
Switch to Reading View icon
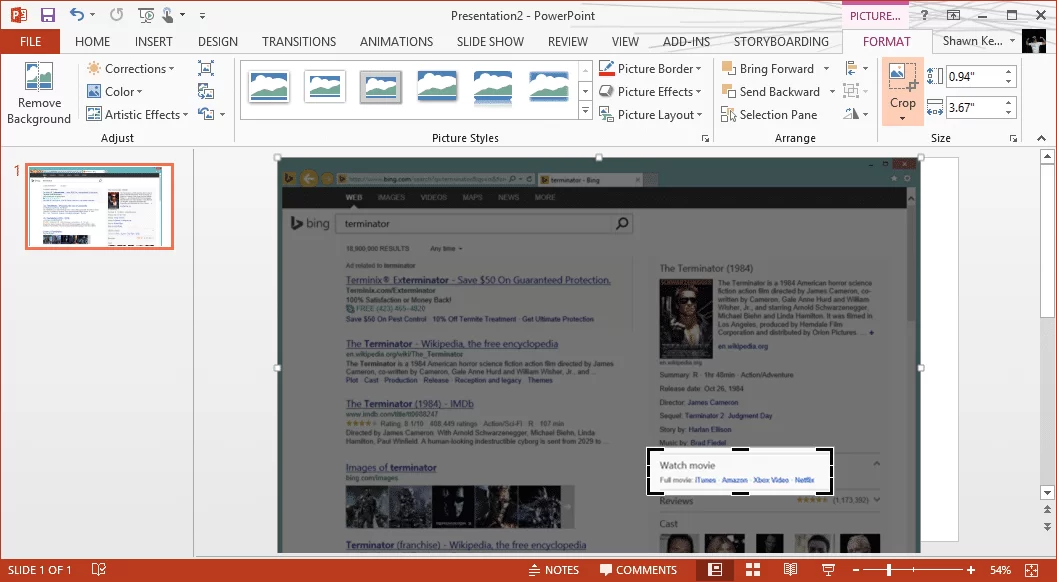790,570
